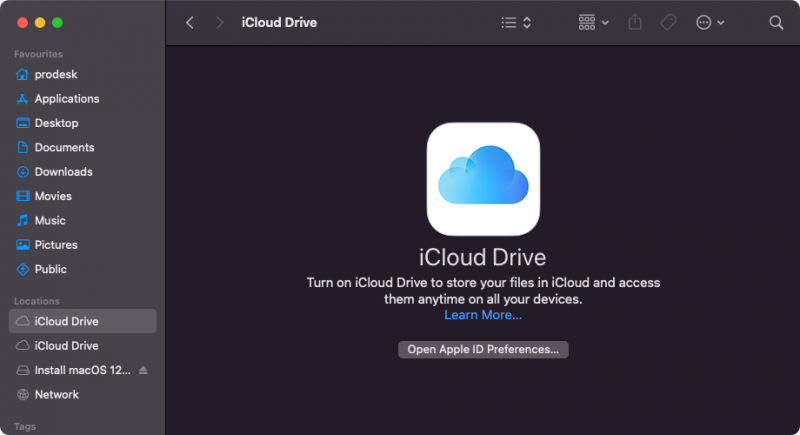Expand the list view options selector
Screen dimensions: 800x435
516,22
